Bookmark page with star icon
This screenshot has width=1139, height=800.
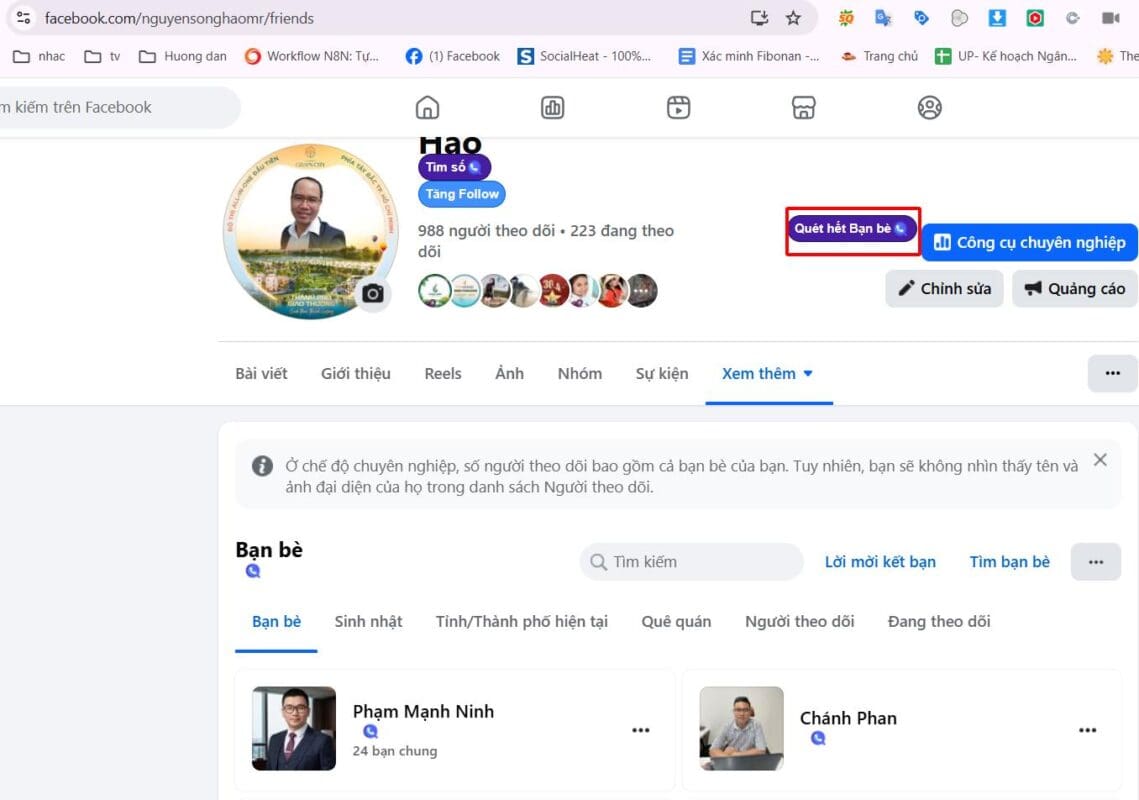pyautogui.click(x=793, y=18)
